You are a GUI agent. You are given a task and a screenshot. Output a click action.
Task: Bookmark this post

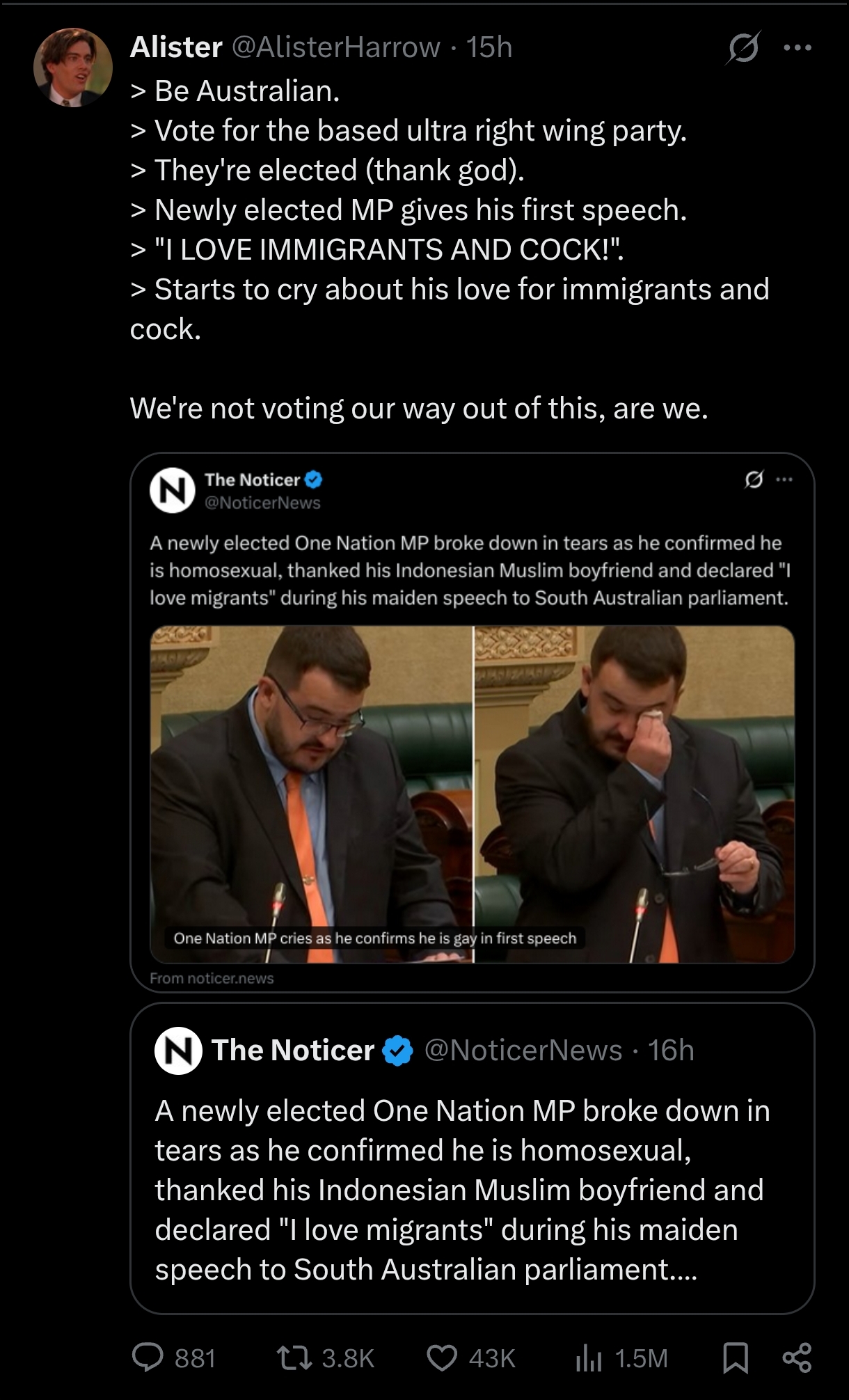[736, 1358]
